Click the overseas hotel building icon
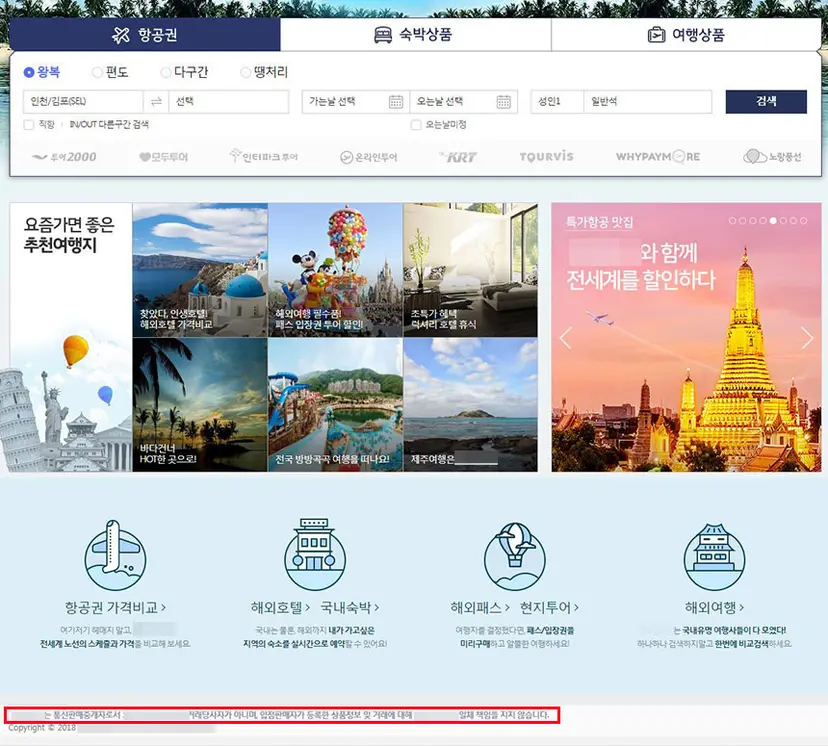 [315, 554]
